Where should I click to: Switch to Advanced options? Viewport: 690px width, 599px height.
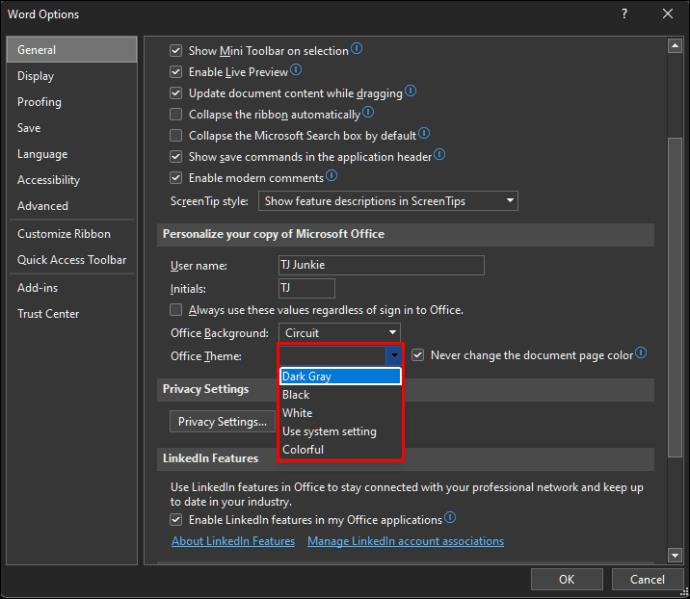pyautogui.click(x=72, y=206)
